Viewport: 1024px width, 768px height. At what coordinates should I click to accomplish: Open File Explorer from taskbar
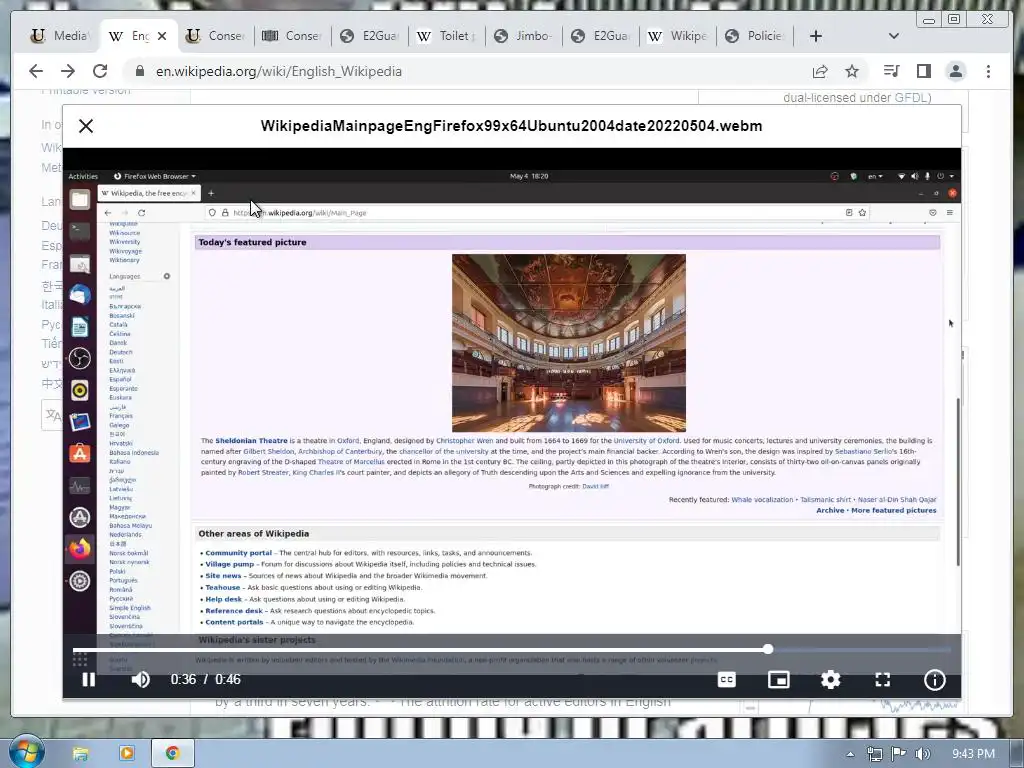coord(80,754)
